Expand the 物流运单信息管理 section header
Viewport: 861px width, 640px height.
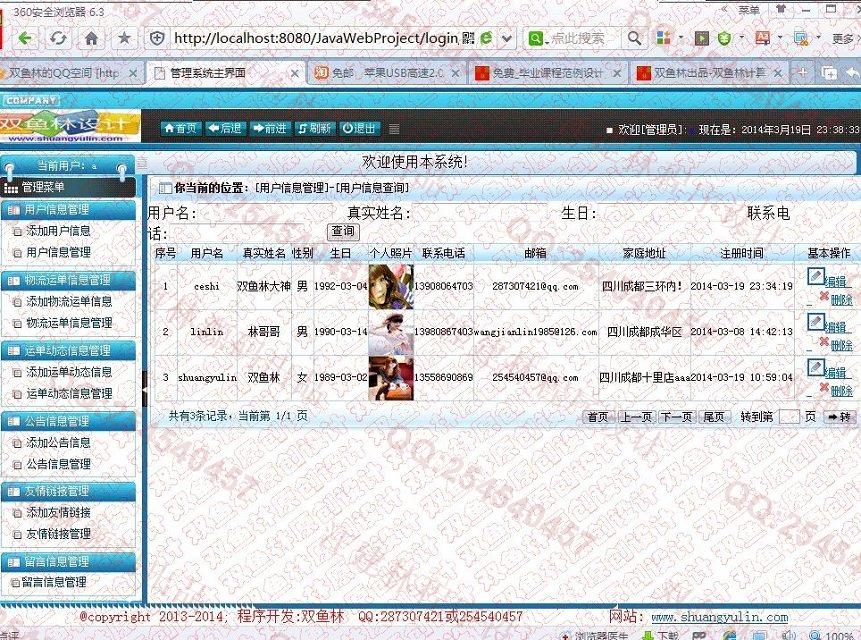point(68,280)
